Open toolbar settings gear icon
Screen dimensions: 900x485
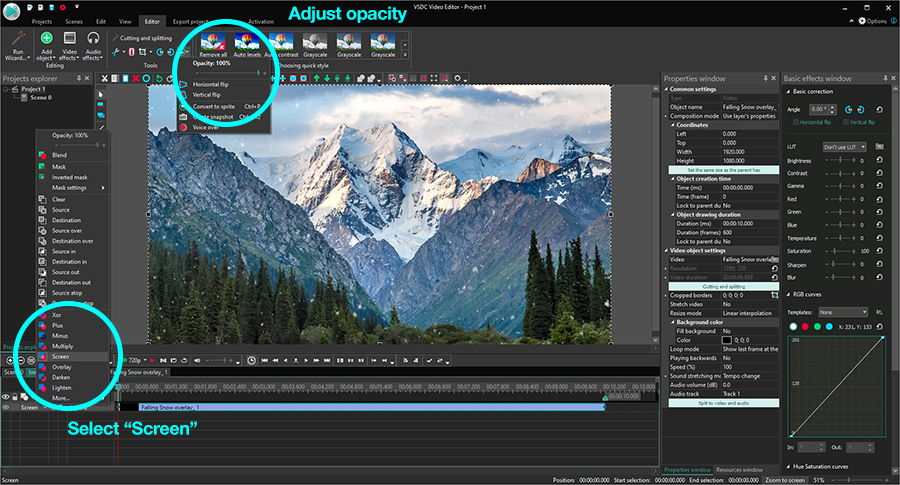coord(457,78)
